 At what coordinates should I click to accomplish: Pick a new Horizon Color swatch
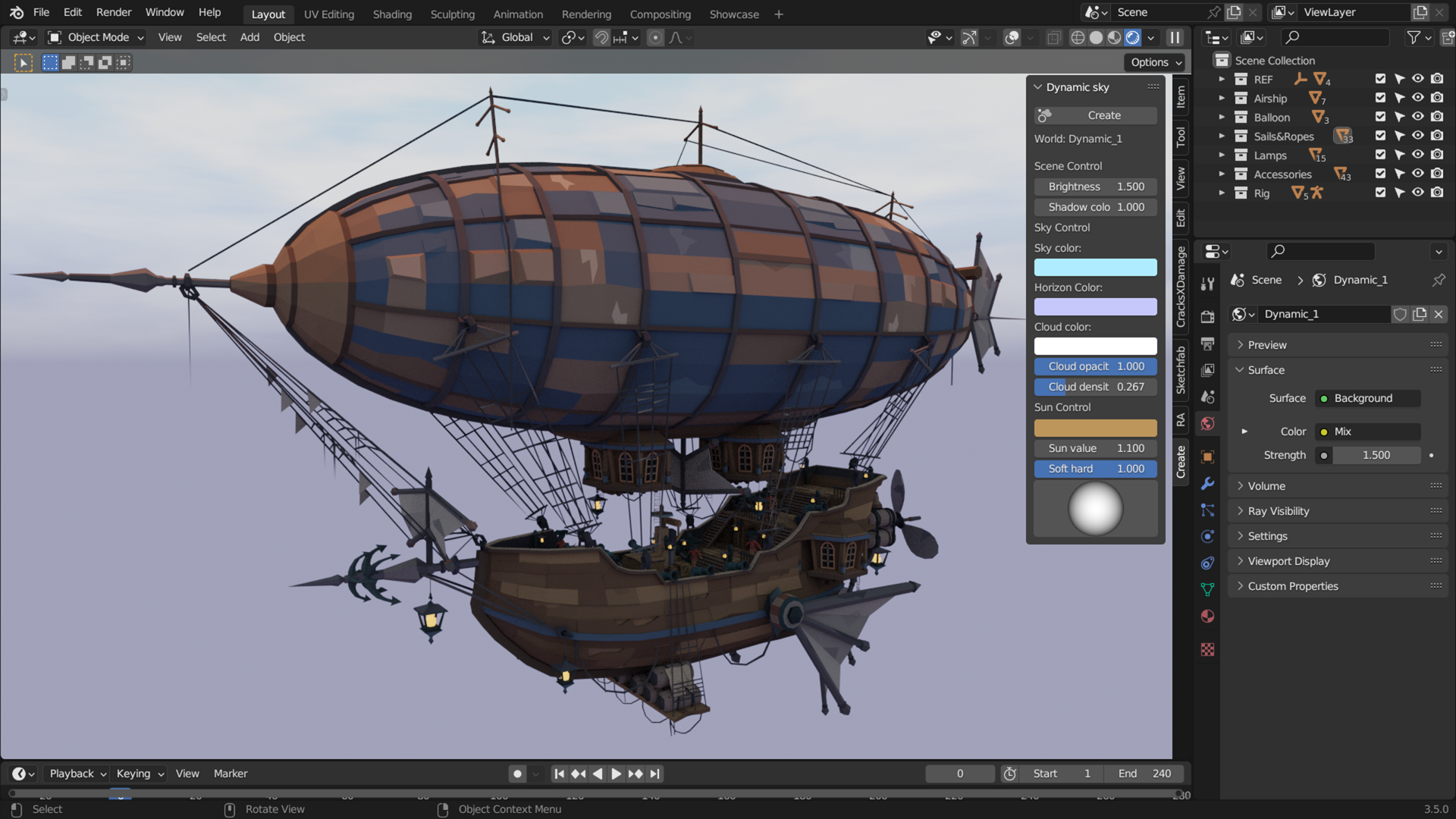[1095, 306]
